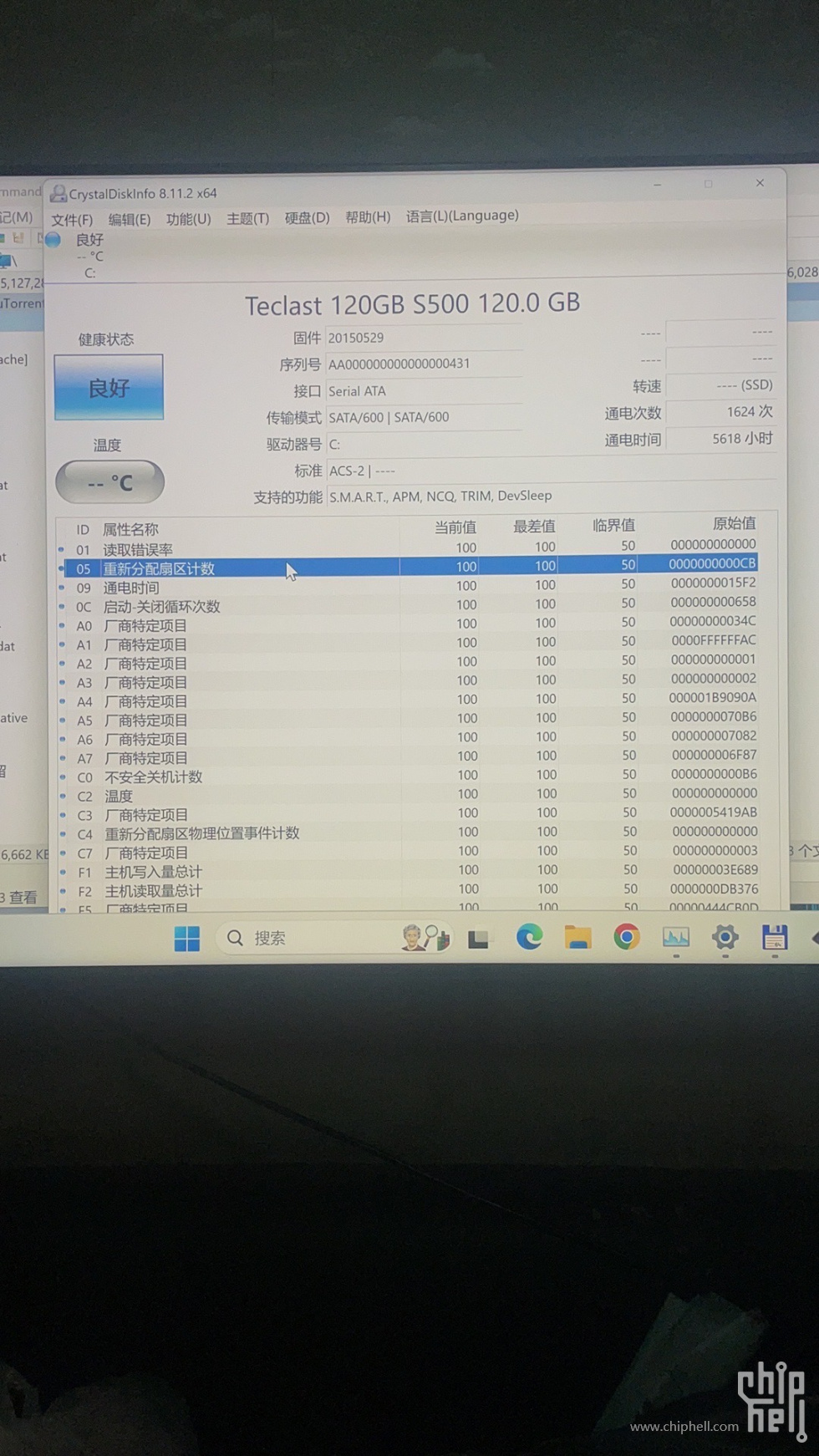Open the 主题(T) menu
This screenshot has width=819, height=1456.
tap(247, 218)
